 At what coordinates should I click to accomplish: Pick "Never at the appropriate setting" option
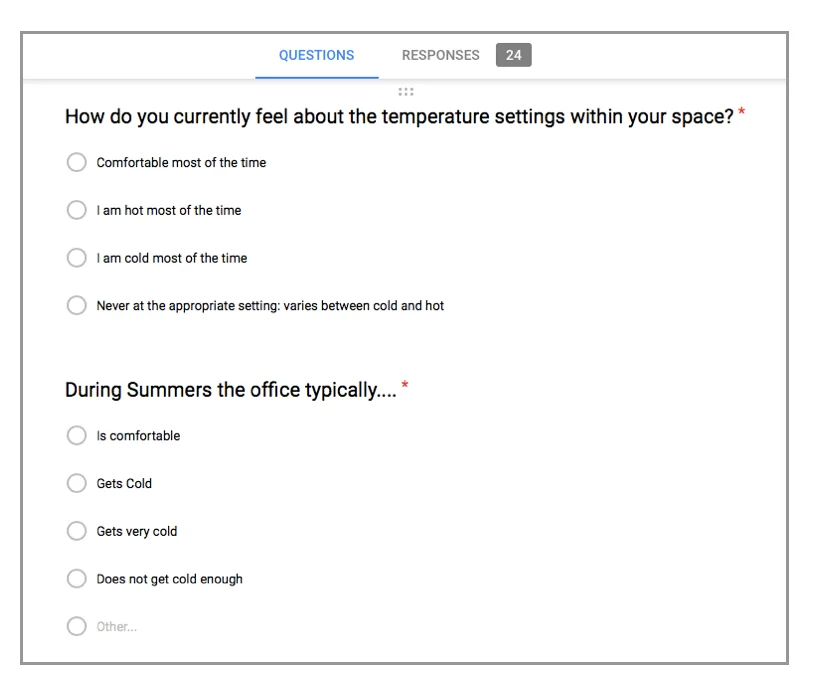[77, 306]
